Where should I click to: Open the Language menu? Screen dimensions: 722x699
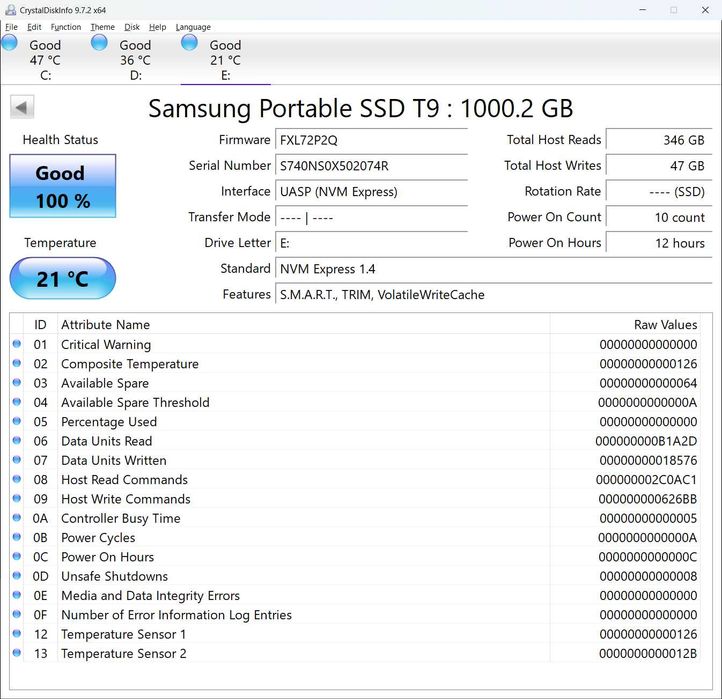click(x=193, y=27)
